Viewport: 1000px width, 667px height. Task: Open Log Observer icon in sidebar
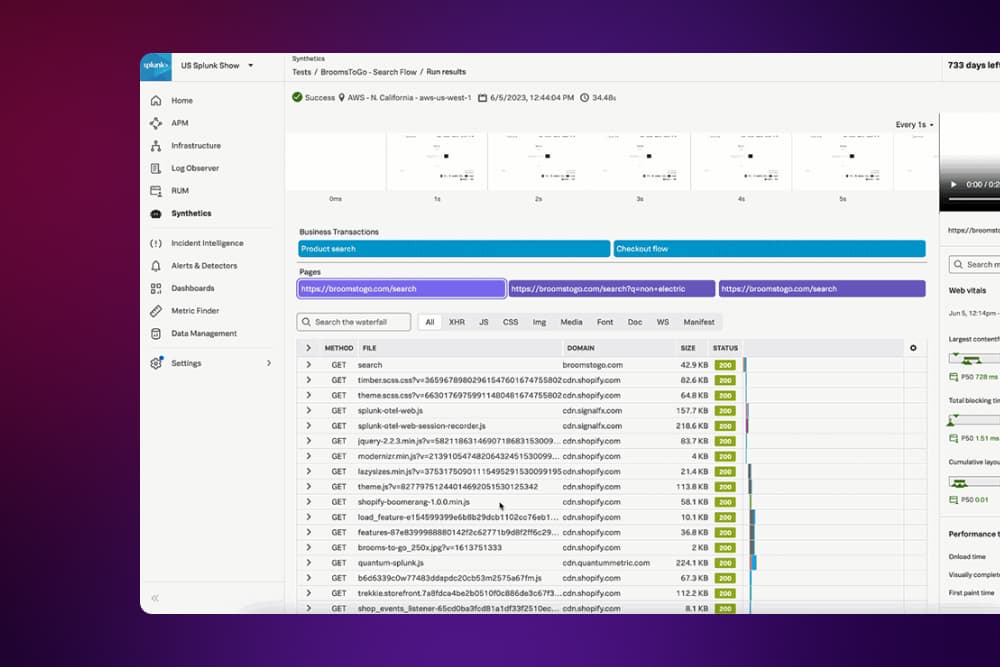(x=155, y=168)
